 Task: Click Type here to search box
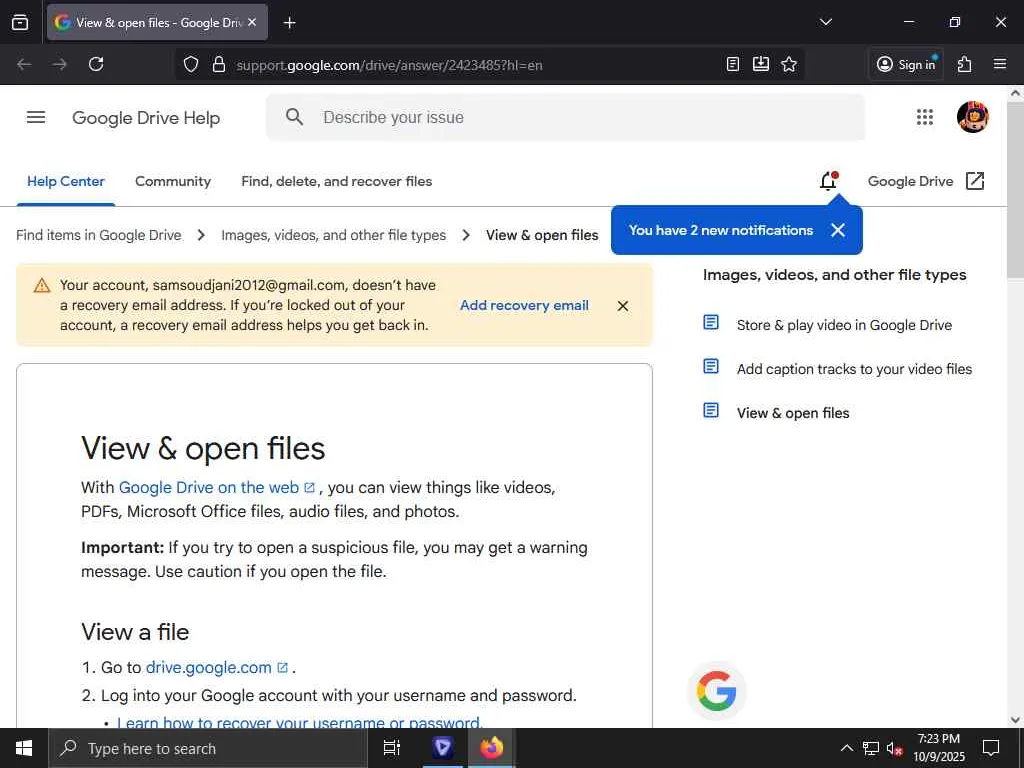pyautogui.click(x=208, y=748)
